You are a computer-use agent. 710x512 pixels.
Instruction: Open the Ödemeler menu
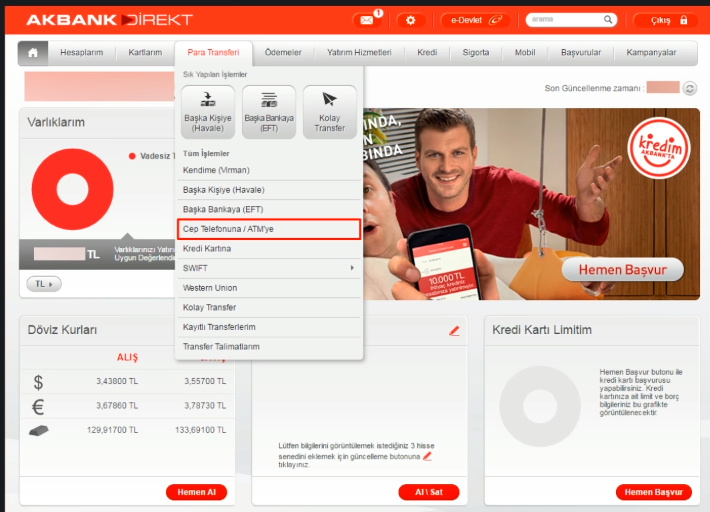[x=283, y=53]
